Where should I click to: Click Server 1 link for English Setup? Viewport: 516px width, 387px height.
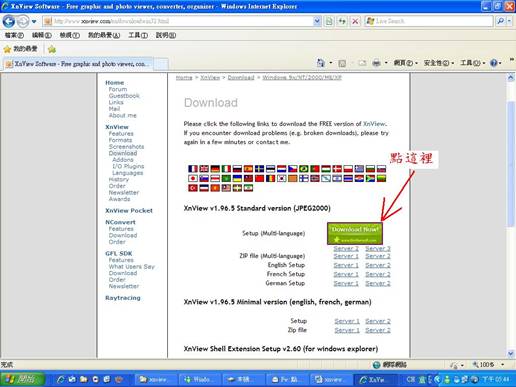pos(346,265)
